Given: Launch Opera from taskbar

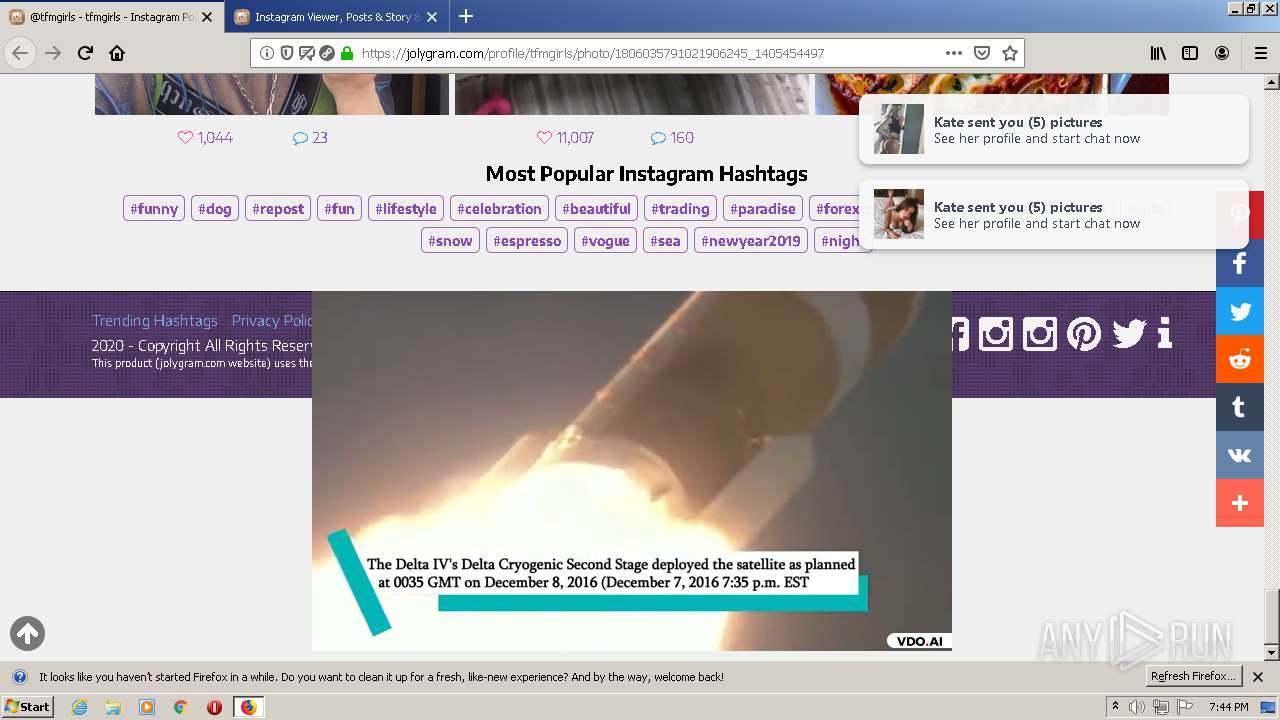Looking at the screenshot, I should point(214,707).
